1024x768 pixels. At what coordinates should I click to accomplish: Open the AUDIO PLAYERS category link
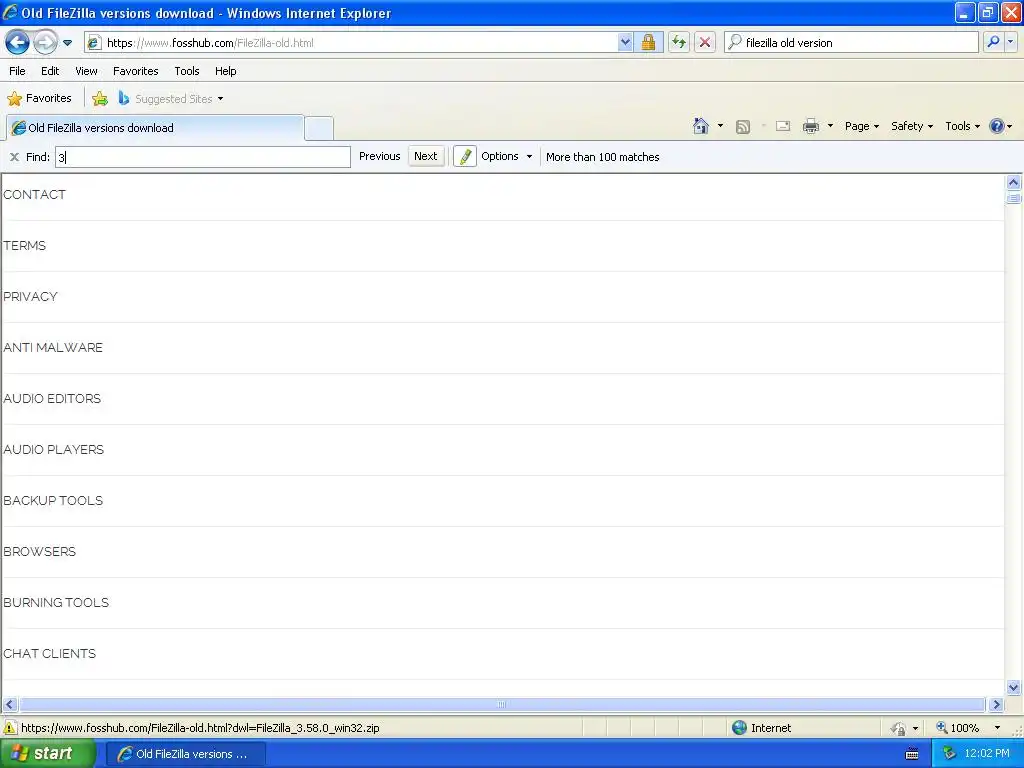[x=54, y=449]
